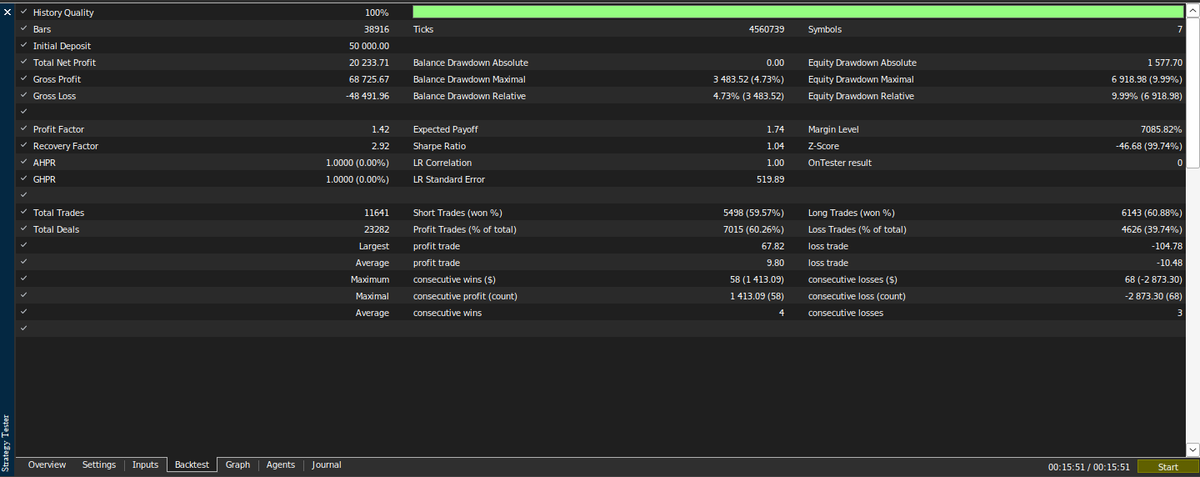Image resolution: width=1200 pixels, height=477 pixels.
Task: Click the Short Trades value 5498 (59.57%)
Action: tap(754, 213)
